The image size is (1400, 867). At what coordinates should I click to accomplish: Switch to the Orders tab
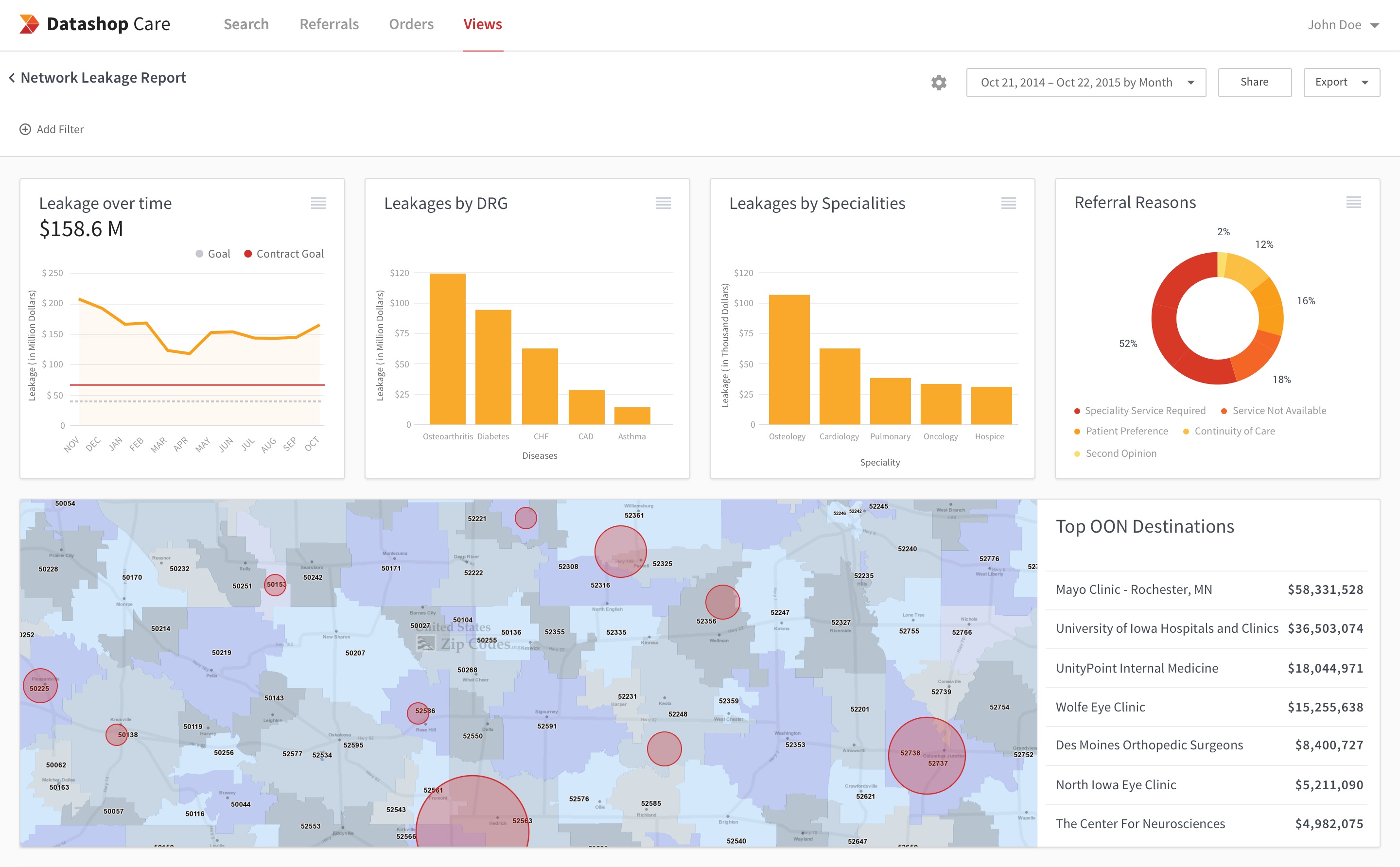click(411, 24)
